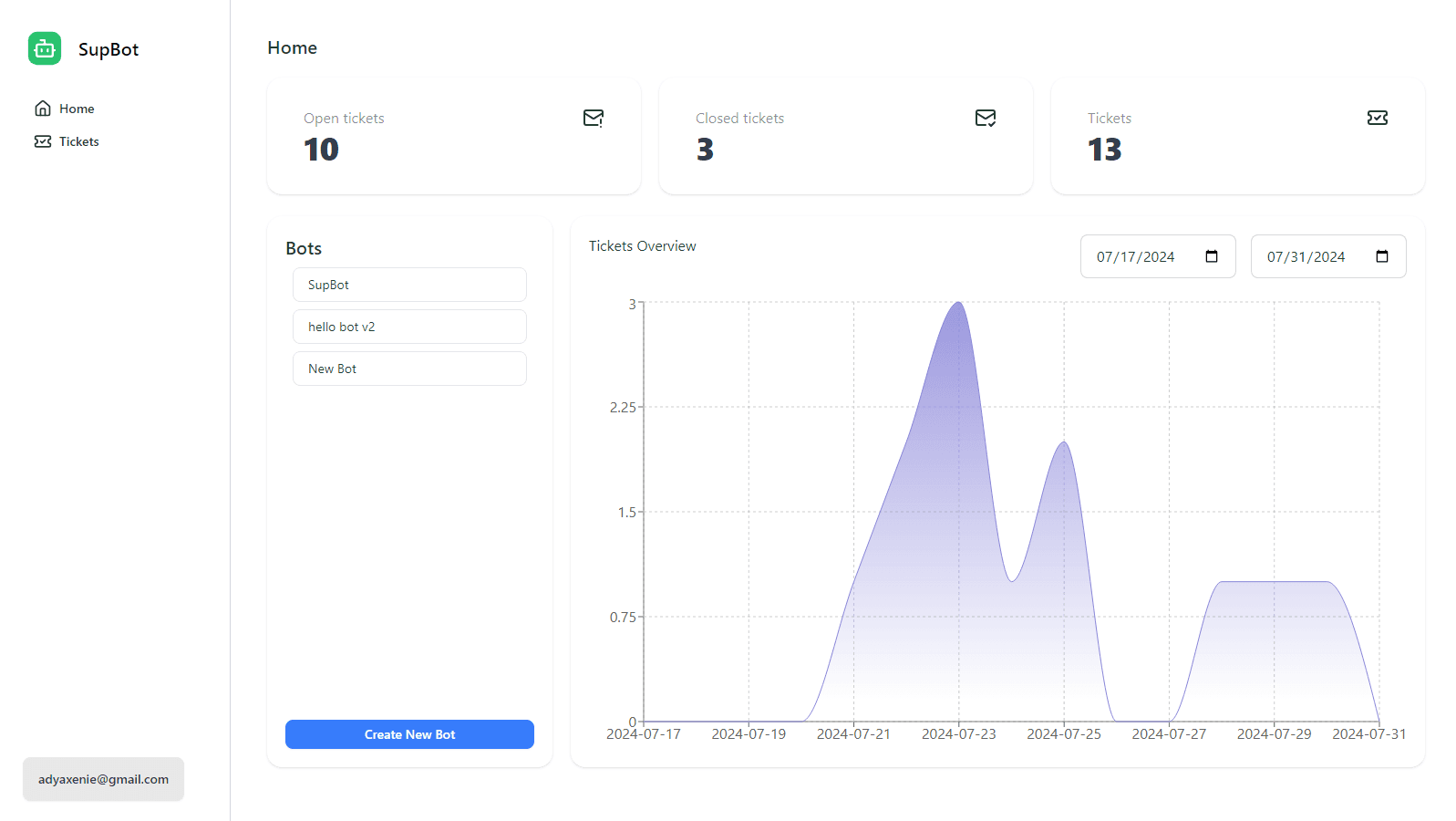This screenshot has height=821, width=1456.
Task: Open calendar picker on start date 07/17/2024
Action: tap(1212, 256)
